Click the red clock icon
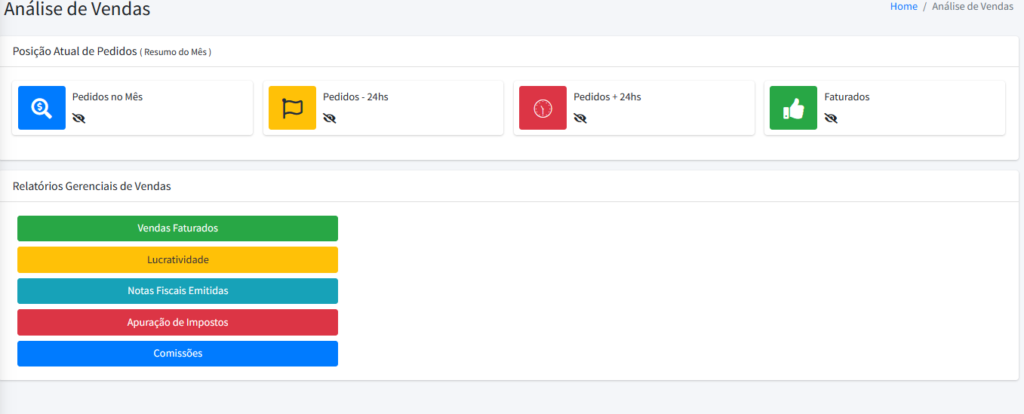The width and height of the screenshot is (1024, 414). pos(543,108)
